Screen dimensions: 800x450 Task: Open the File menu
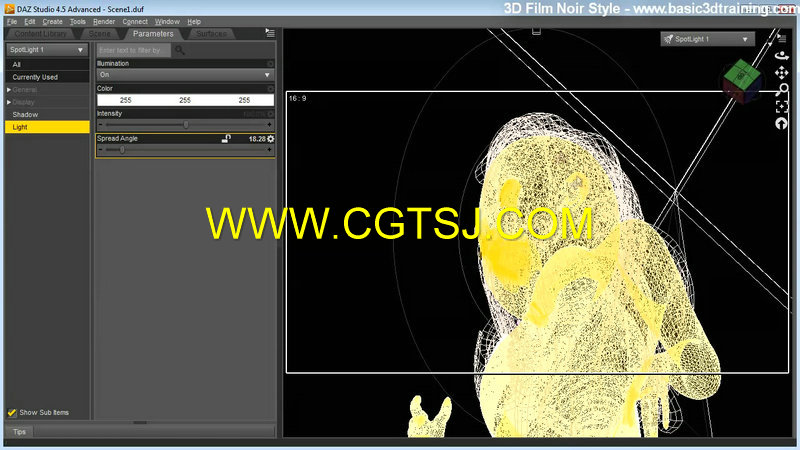(12, 22)
